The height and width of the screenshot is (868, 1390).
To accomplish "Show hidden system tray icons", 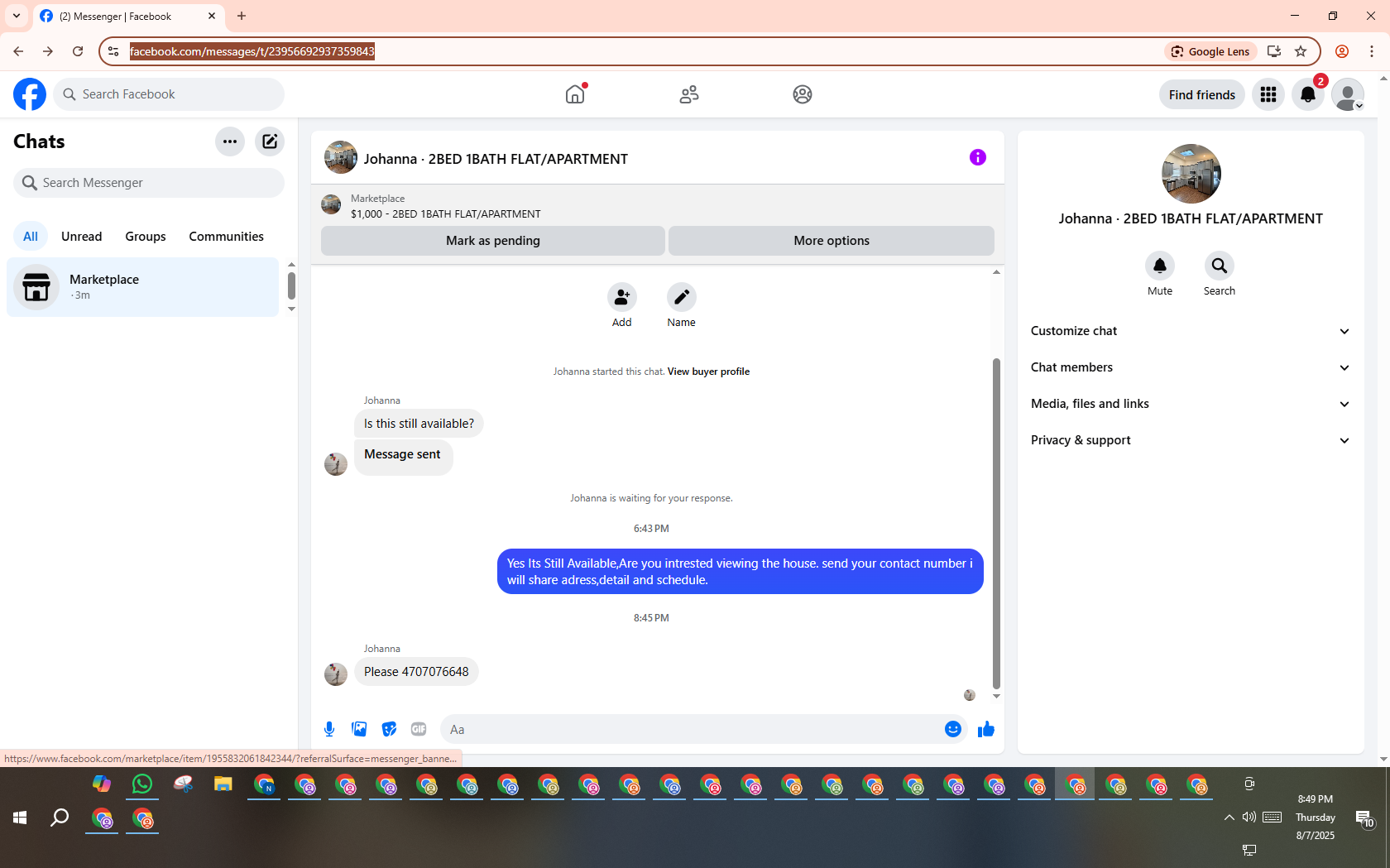I will click(x=1229, y=818).
